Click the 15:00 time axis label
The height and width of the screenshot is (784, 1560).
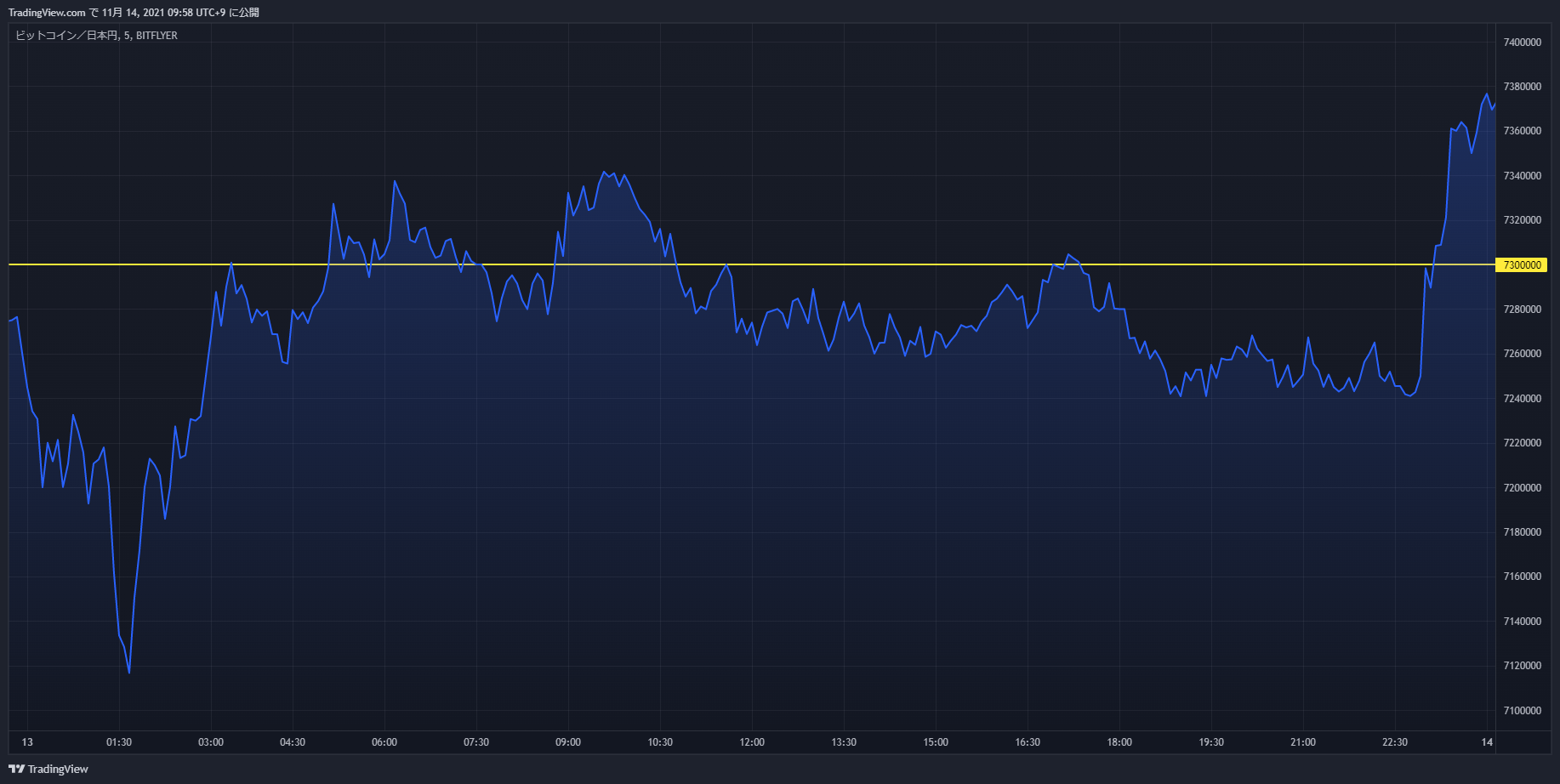tap(936, 742)
